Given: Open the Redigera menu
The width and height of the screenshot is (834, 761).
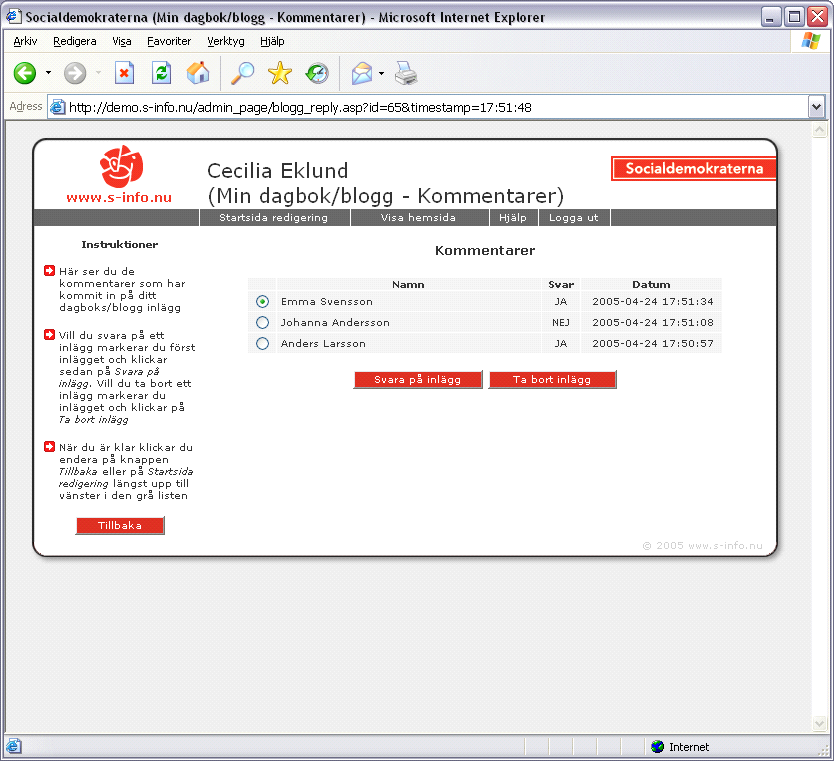Looking at the screenshot, I should [x=74, y=41].
